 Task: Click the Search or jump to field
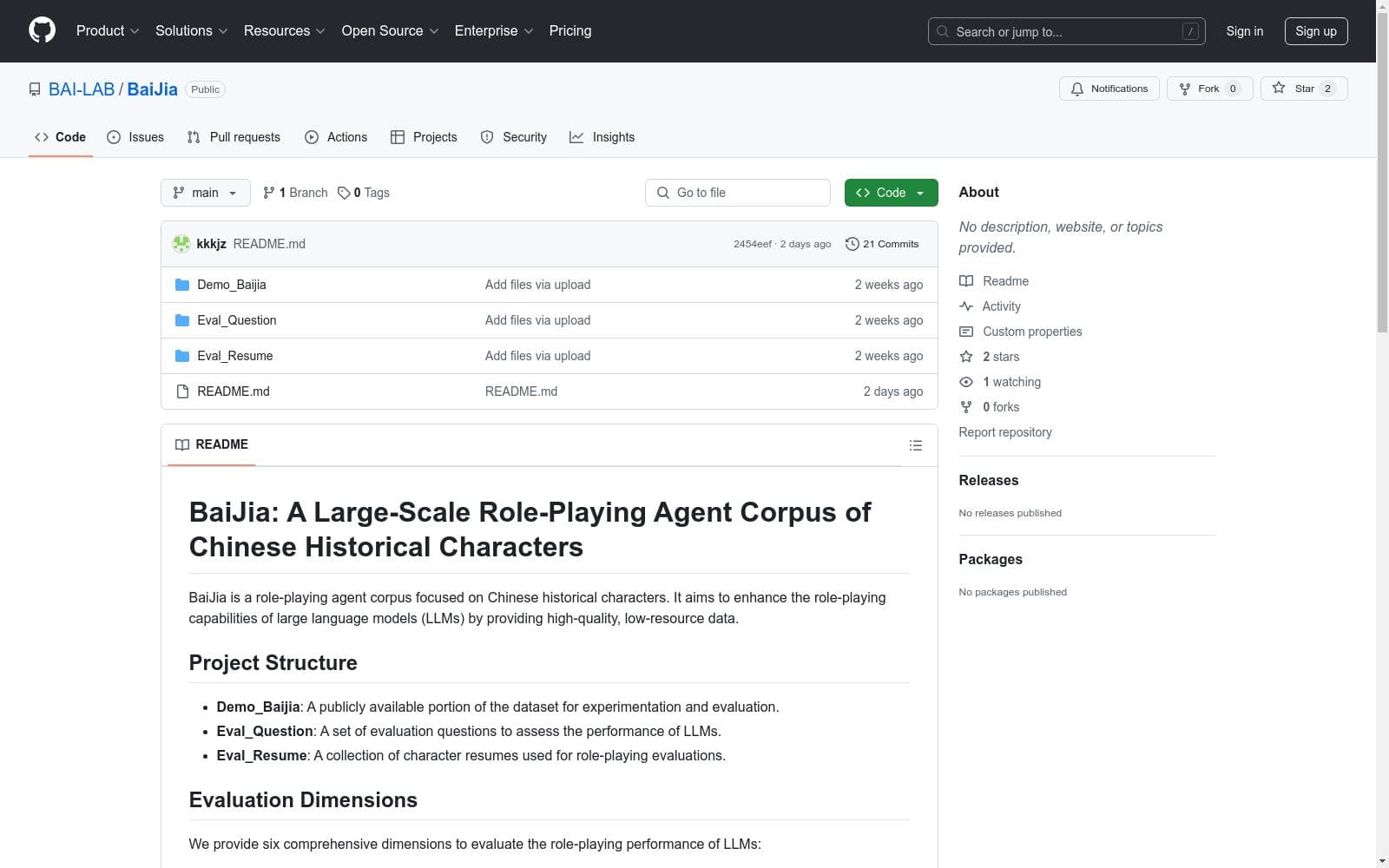pyautogui.click(x=1067, y=31)
